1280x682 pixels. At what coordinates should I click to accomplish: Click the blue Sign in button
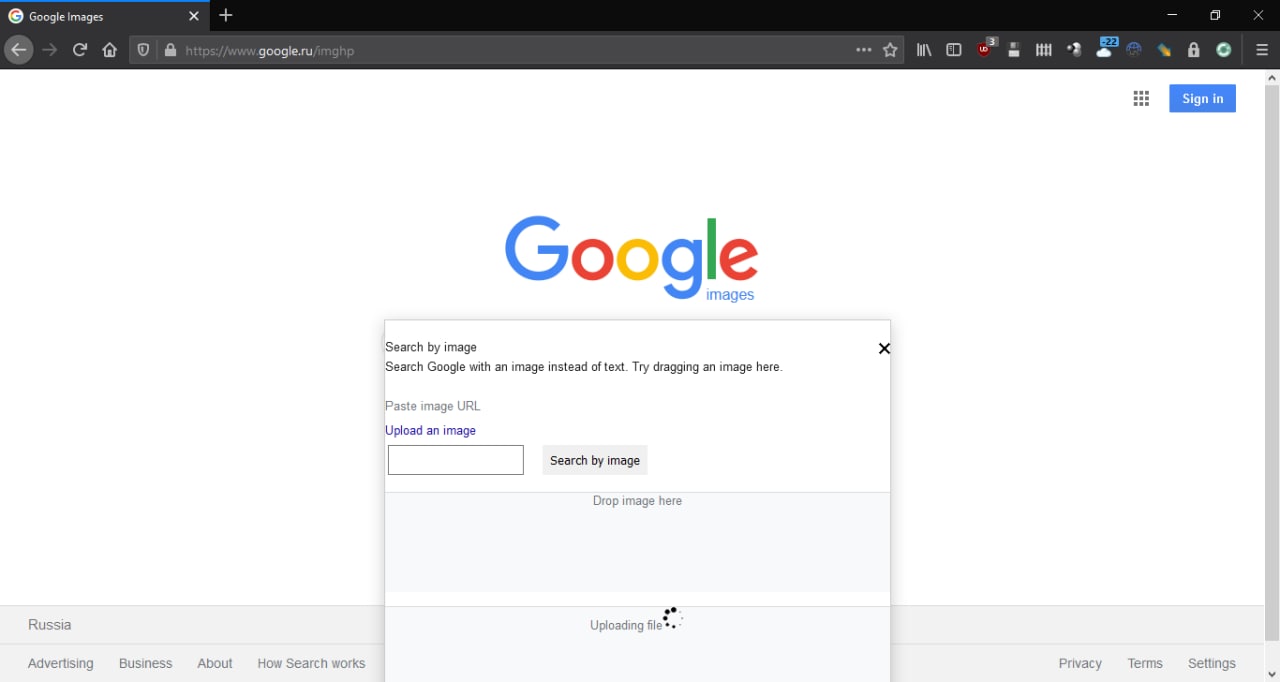tap(1202, 98)
